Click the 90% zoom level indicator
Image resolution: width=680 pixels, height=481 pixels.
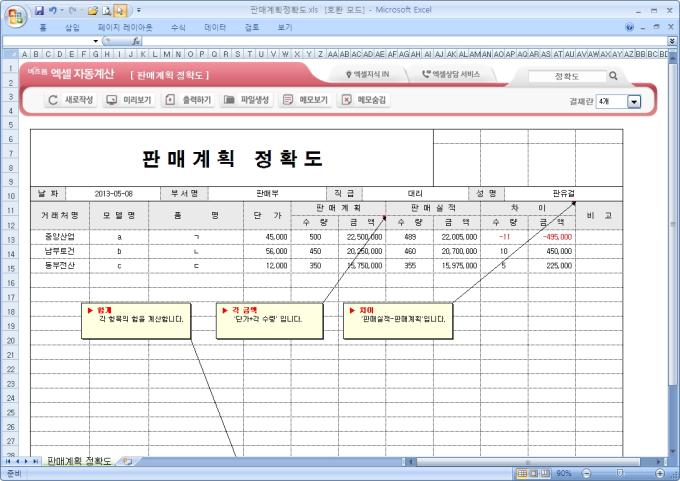click(x=564, y=473)
